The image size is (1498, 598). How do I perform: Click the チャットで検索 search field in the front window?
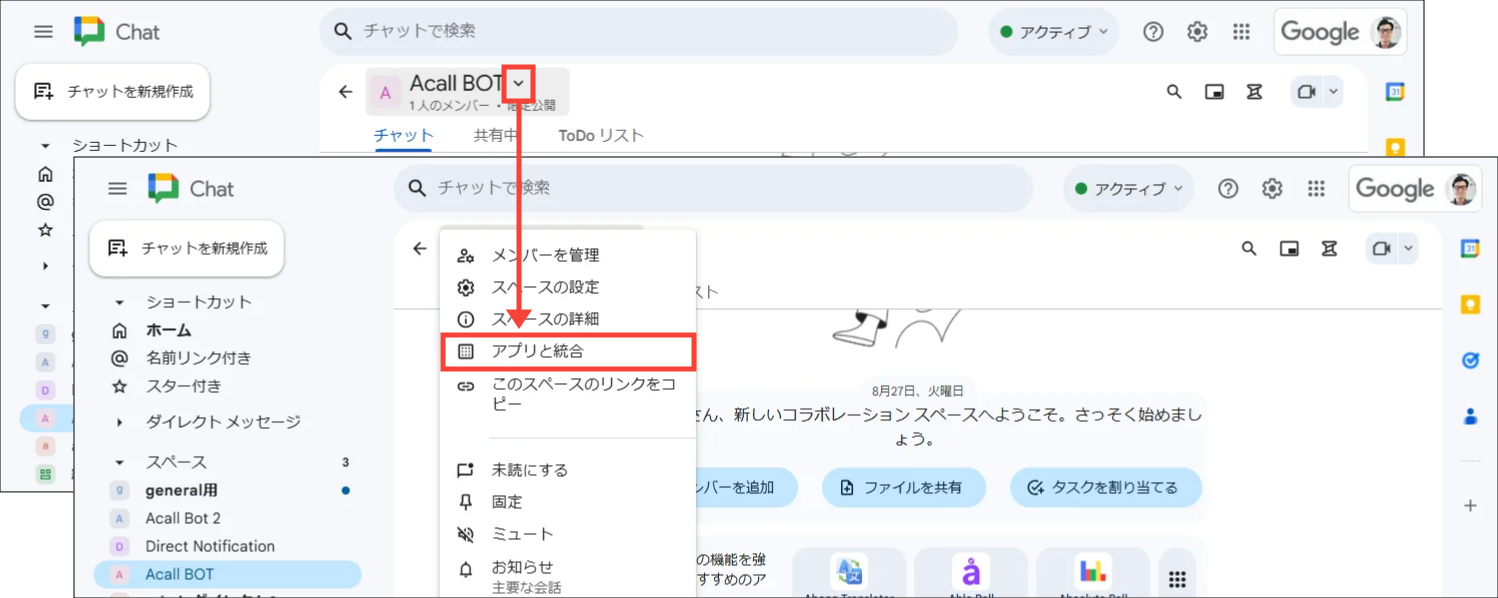(x=713, y=188)
